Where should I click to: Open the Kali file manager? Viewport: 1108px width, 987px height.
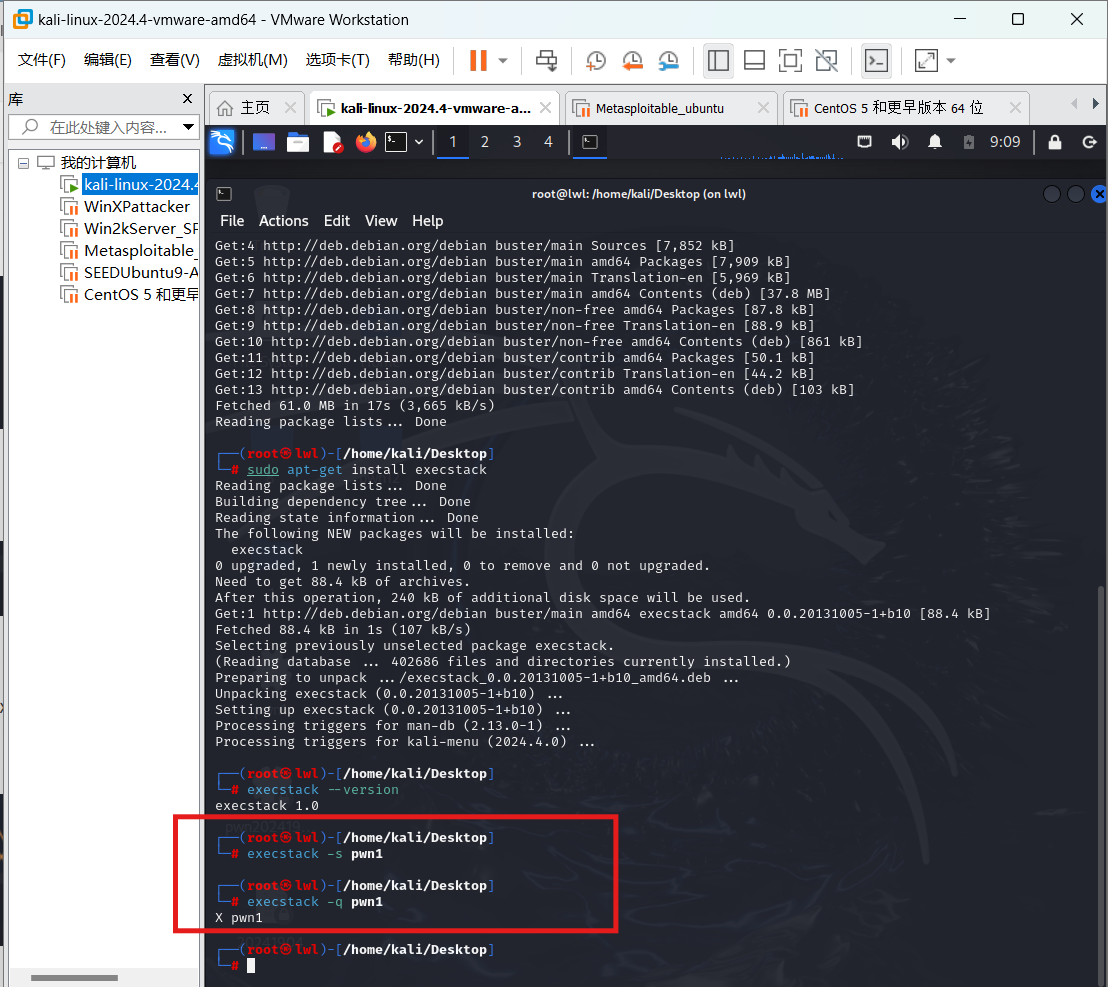click(297, 142)
